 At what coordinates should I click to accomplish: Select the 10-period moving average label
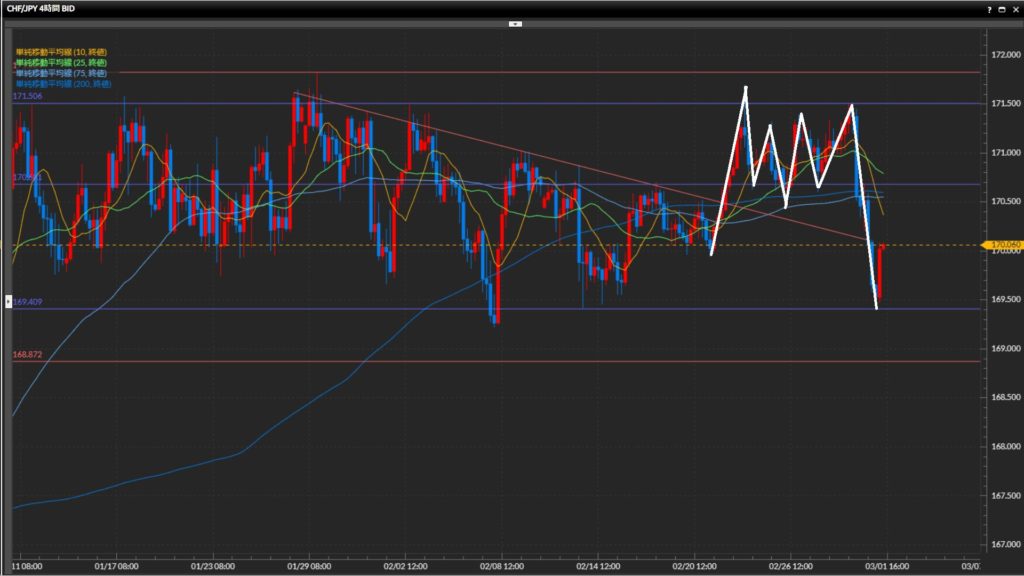click(x=62, y=51)
